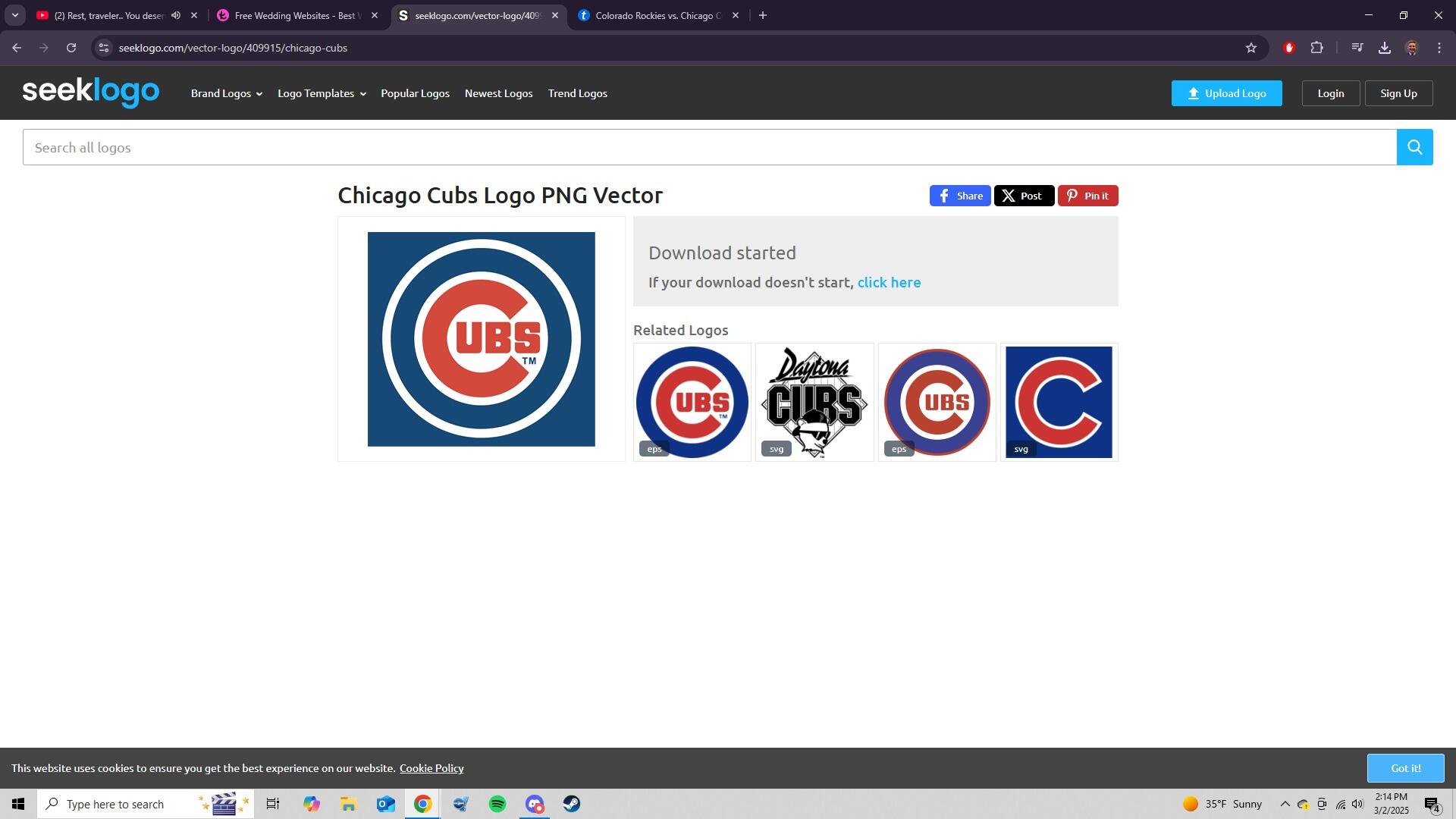Open the red C svg related logo
The width and height of the screenshot is (1456, 819).
pos(1059,402)
